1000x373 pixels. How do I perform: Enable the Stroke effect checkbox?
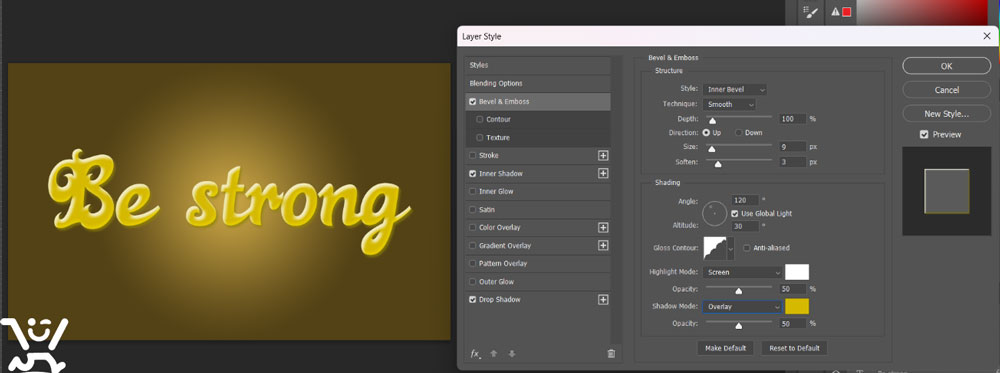[473, 156]
